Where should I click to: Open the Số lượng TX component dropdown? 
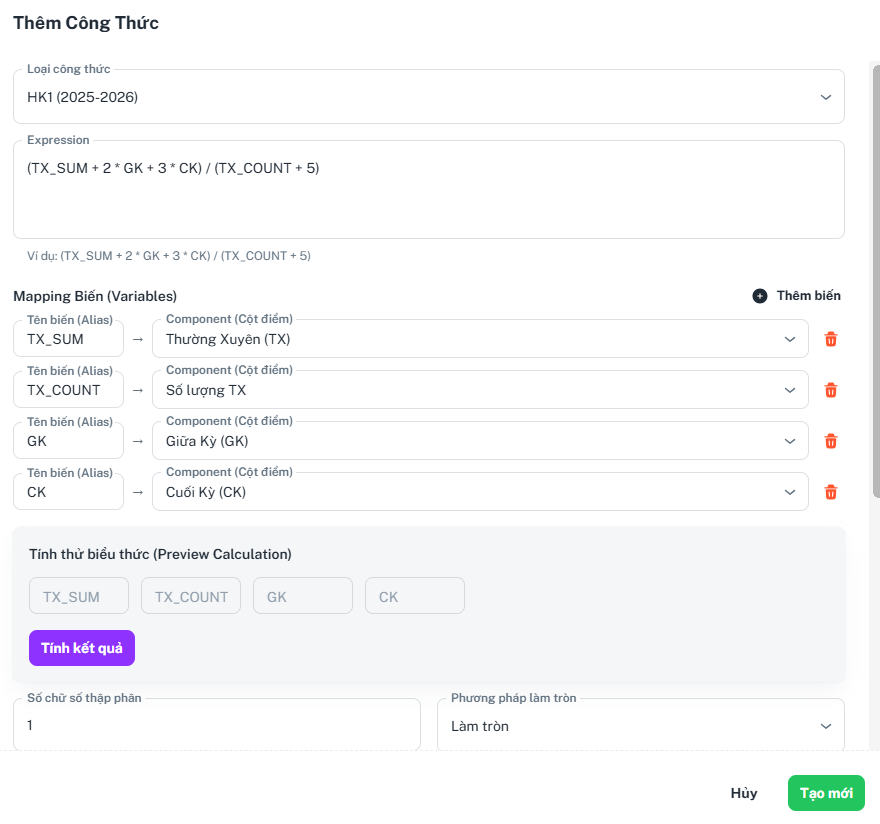[480, 390]
